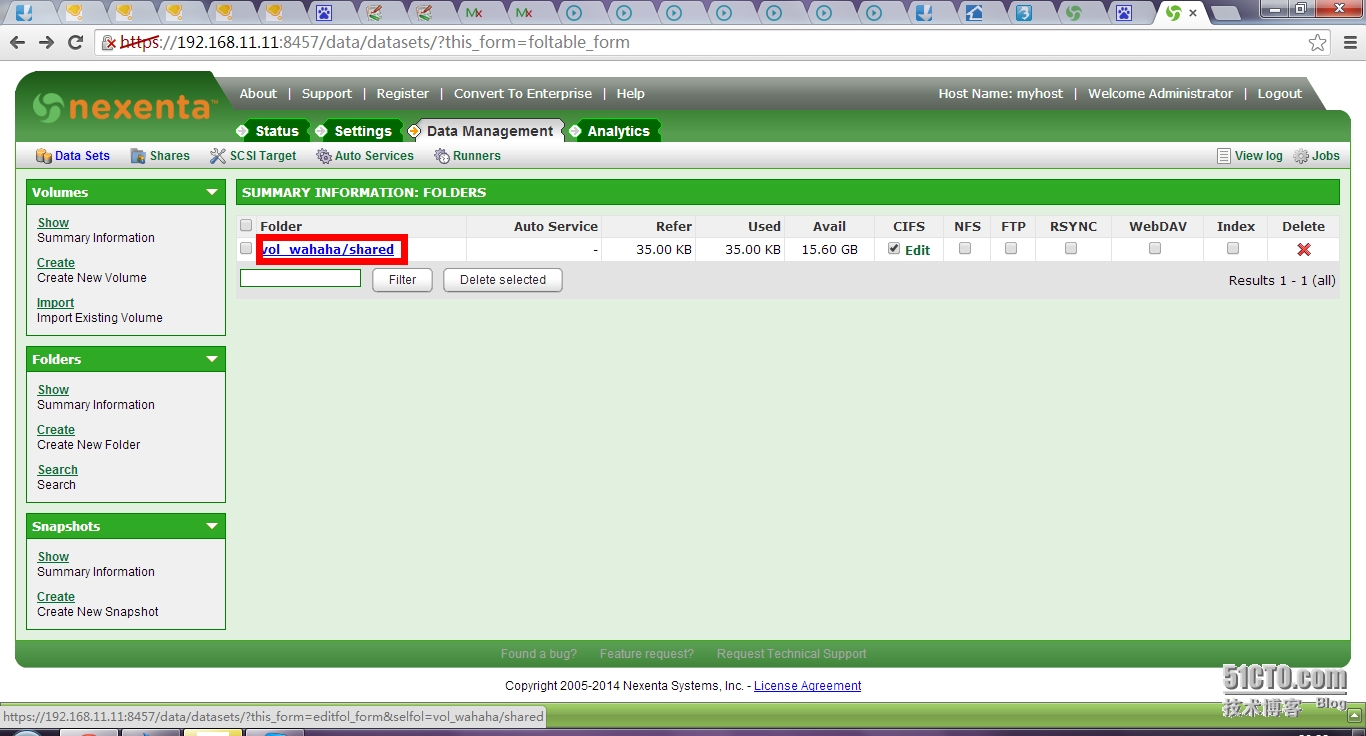Click Show under Volumes

(53, 223)
